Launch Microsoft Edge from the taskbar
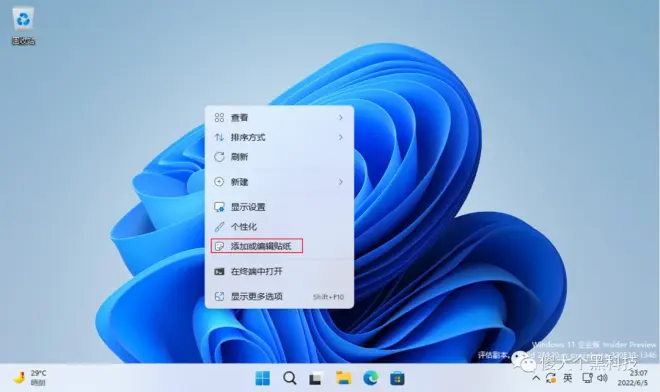This screenshot has height=392, width=660. pos(370,378)
